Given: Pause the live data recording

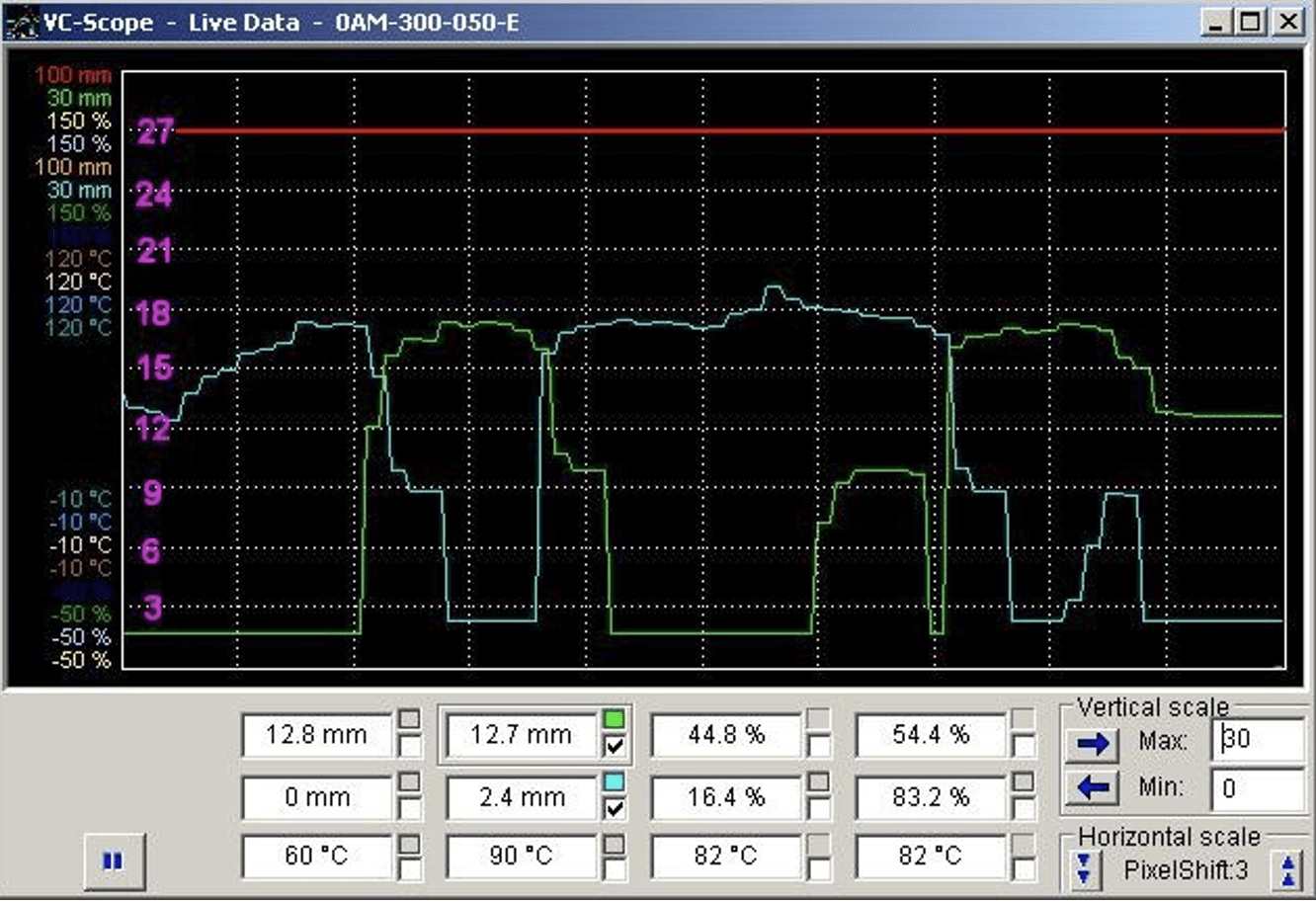Looking at the screenshot, I should click(113, 861).
